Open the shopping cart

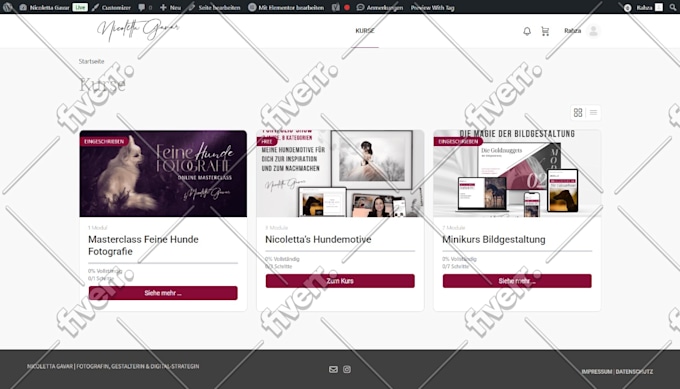pyautogui.click(x=545, y=31)
